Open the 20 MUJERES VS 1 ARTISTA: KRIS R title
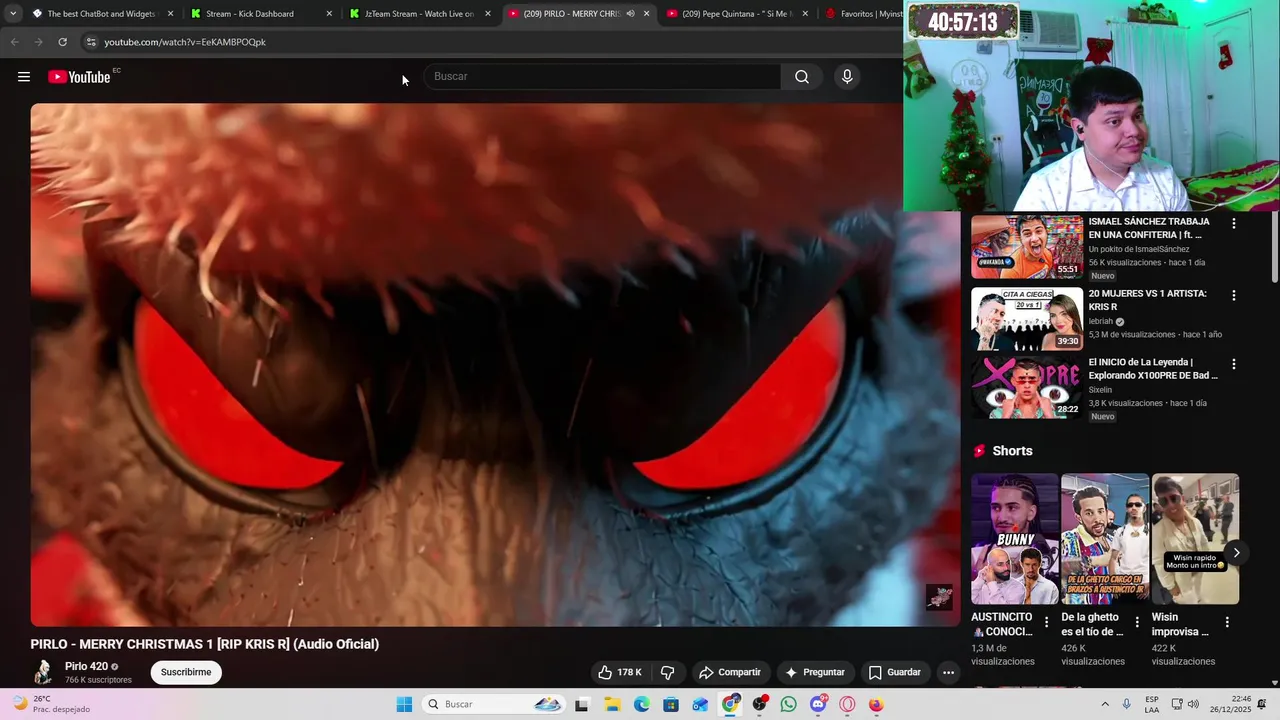 pyautogui.click(x=1148, y=300)
